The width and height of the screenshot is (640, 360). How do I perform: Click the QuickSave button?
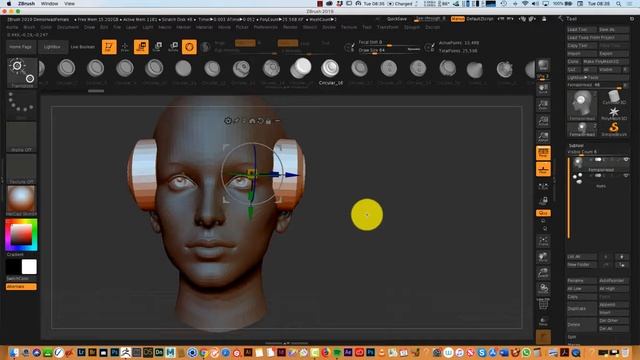coord(397,19)
